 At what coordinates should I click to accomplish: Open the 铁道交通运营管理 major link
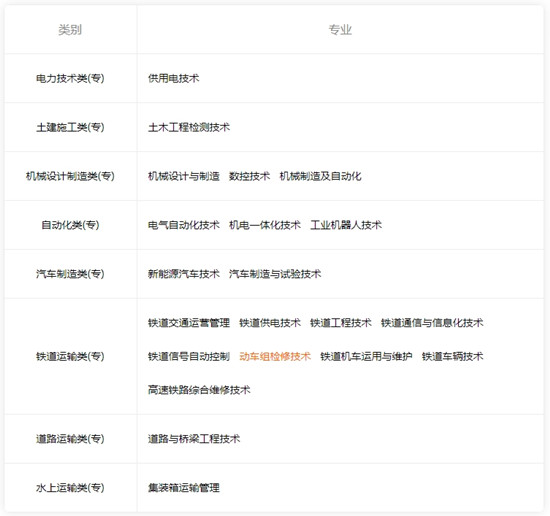point(189,322)
